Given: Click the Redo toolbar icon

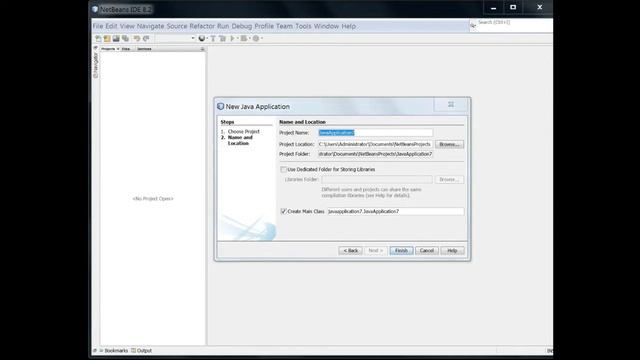Looking at the screenshot, I should [x=146, y=38].
